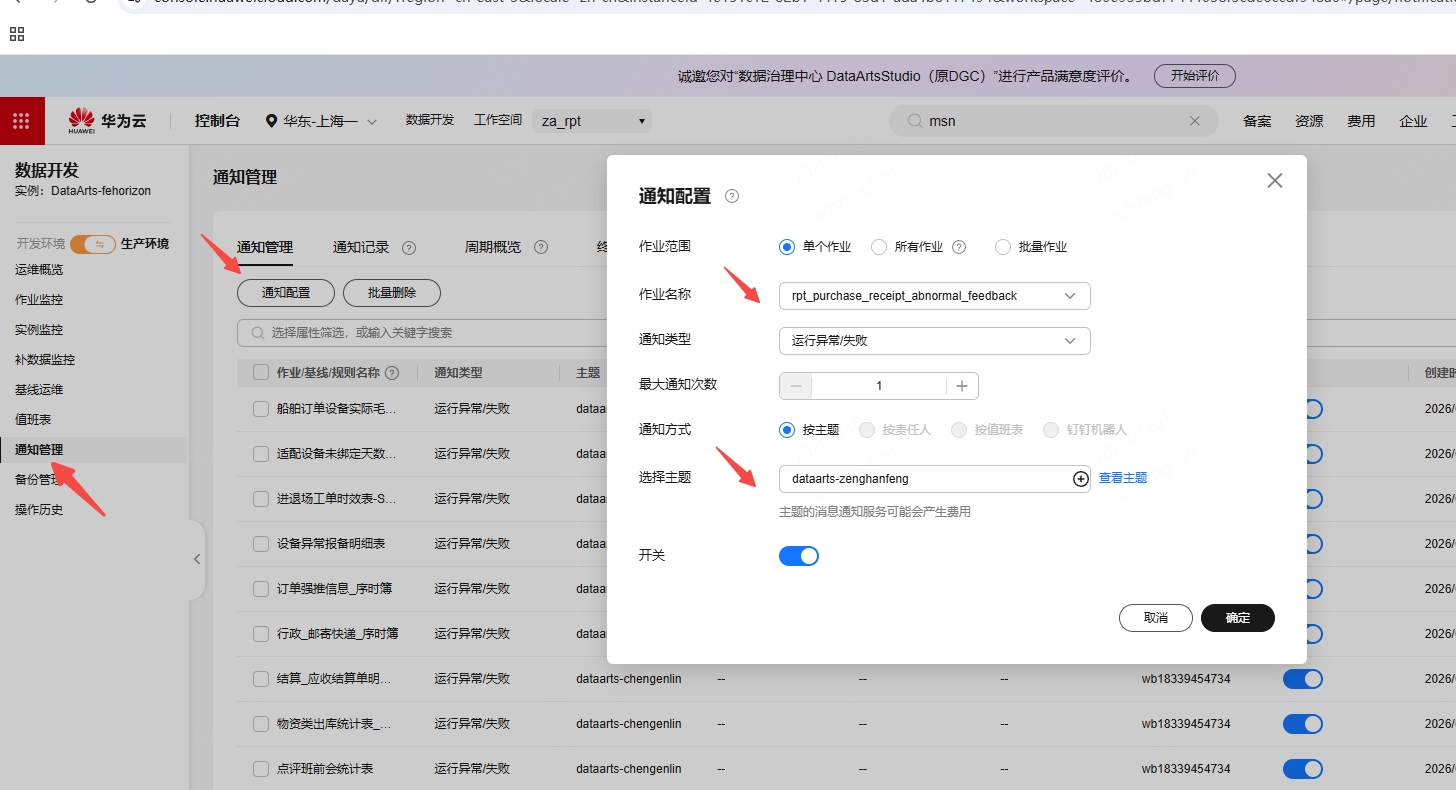The height and width of the screenshot is (790, 1456).
Task: Click the Huawei Cloud logo
Action: pyautogui.click(x=107, y=121)
